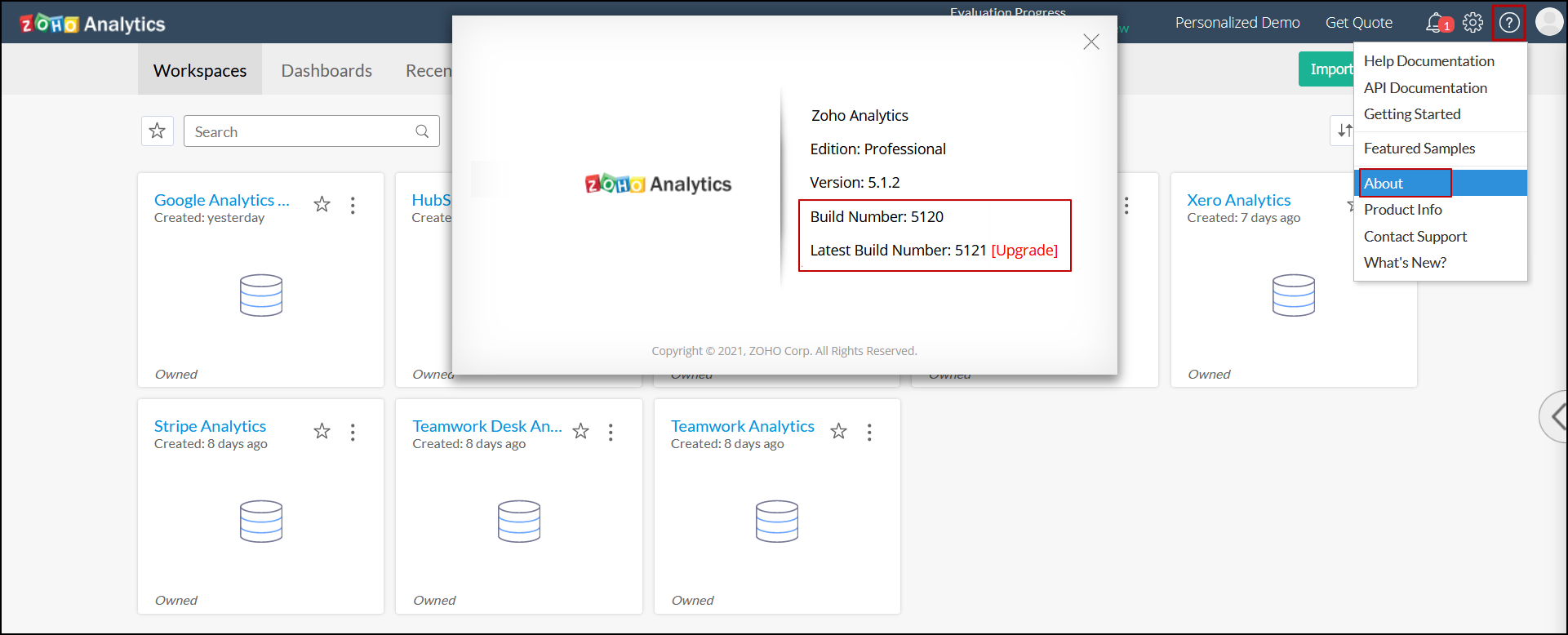The width and height of the screenshot is (1568, 635).
Task: Click 'Created: yesterday' under Google Analytics
Action: [209, 218]
